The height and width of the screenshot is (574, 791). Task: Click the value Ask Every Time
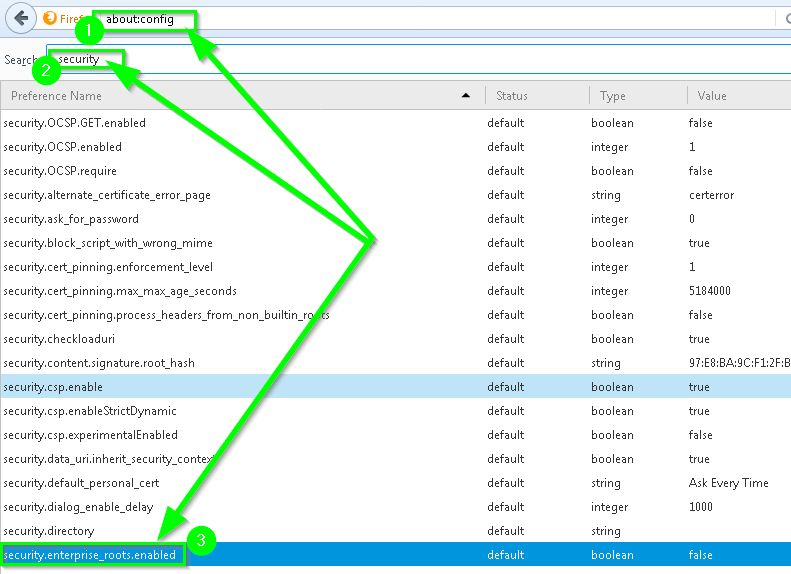tap(728, 483)
